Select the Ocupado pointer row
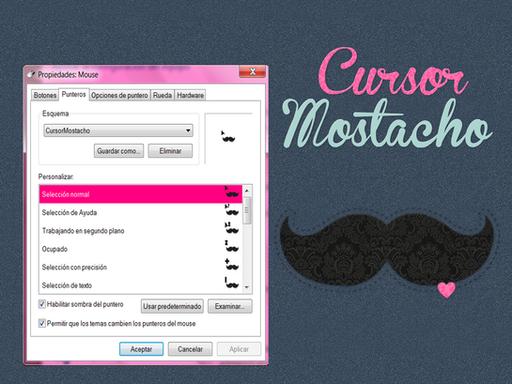This screenshot has height=384, width=512. (140, 249)
